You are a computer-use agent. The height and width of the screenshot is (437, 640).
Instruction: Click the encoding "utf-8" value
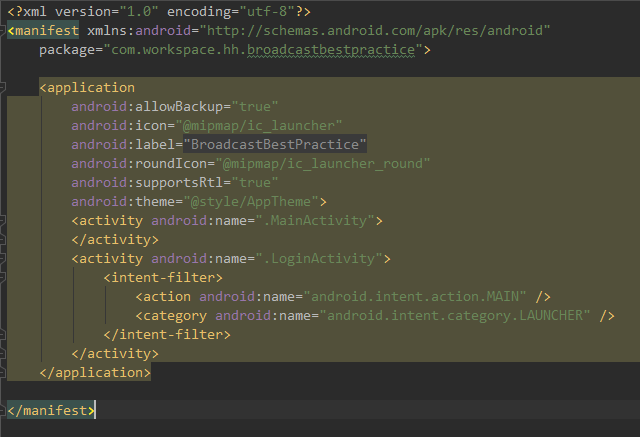pos(267,11)
